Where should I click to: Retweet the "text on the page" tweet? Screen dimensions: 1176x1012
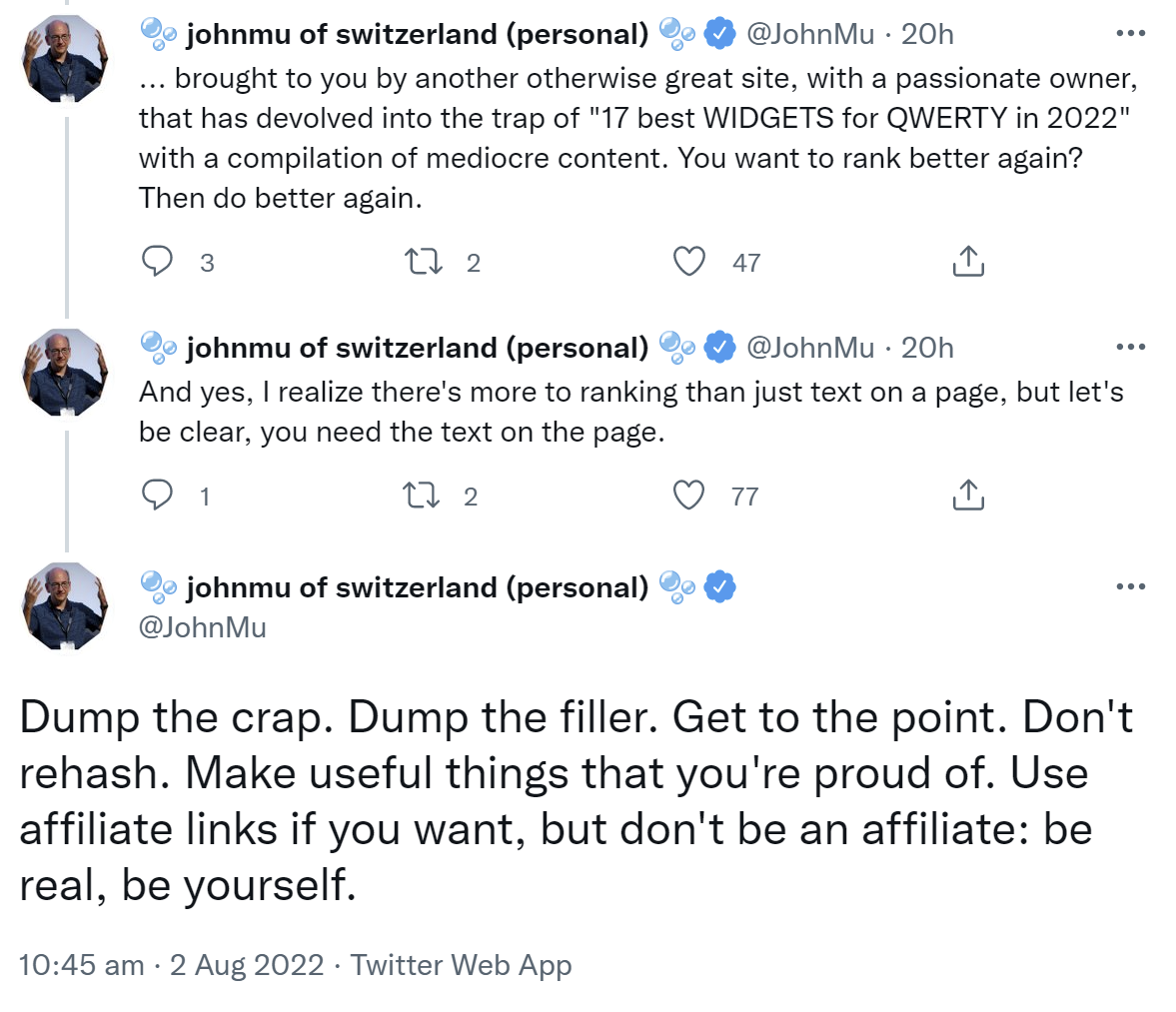(420, 496)
